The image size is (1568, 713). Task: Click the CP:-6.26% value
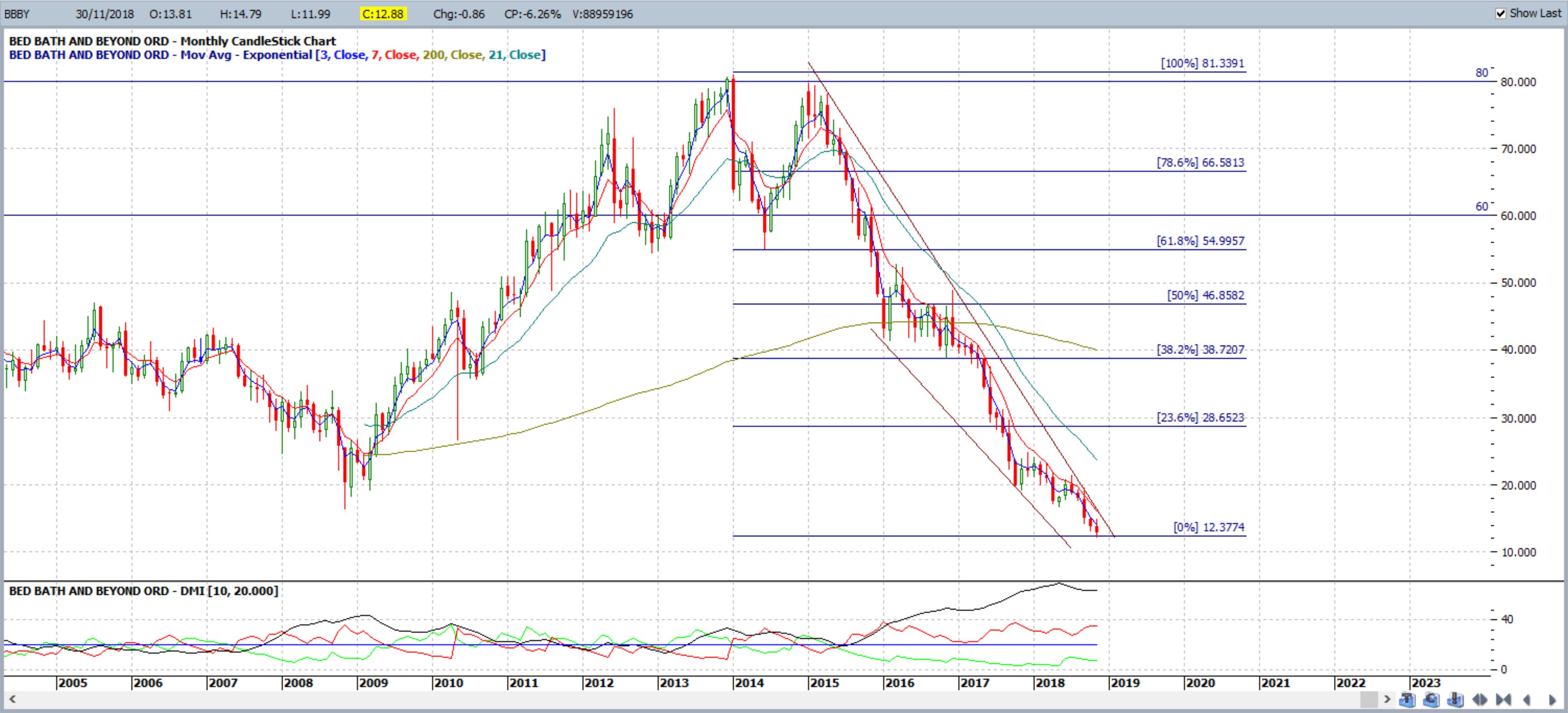533,14
